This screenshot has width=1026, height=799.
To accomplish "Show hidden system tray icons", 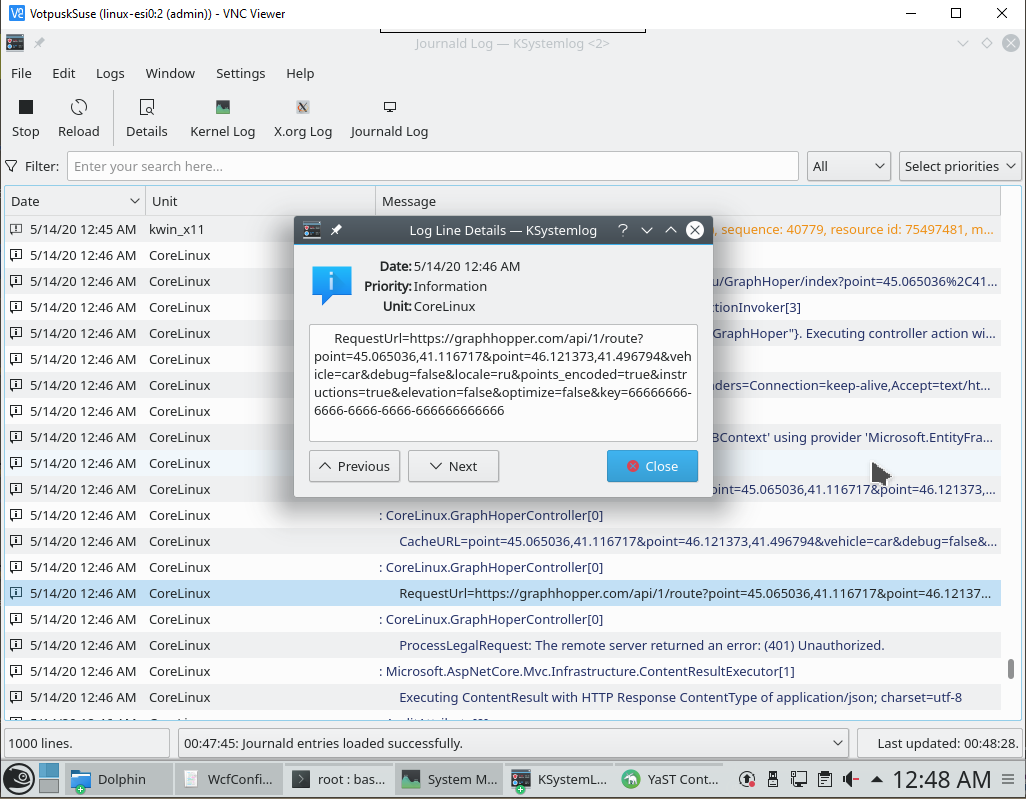I will tap(877, 779).
